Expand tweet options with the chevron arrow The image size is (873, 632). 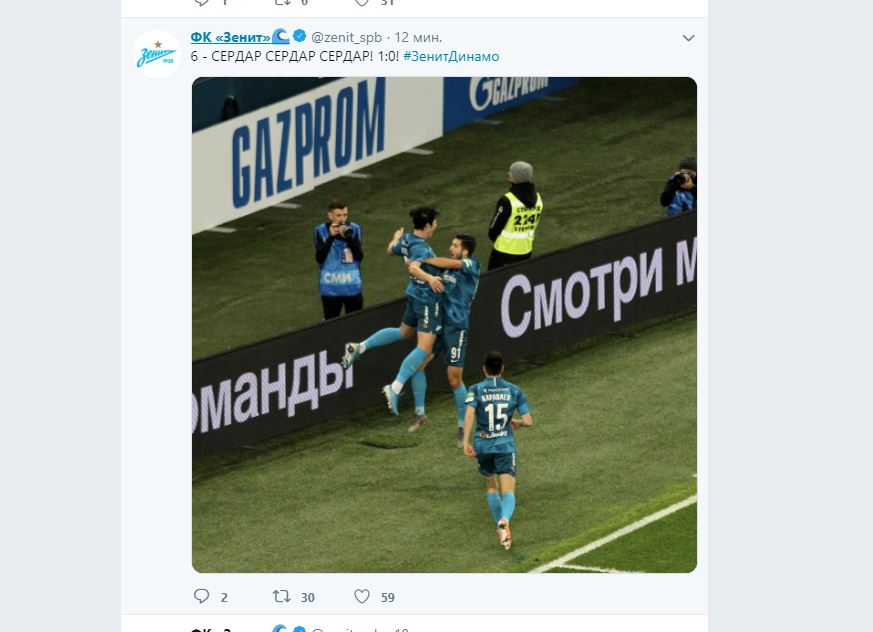[x=689, y=38]
